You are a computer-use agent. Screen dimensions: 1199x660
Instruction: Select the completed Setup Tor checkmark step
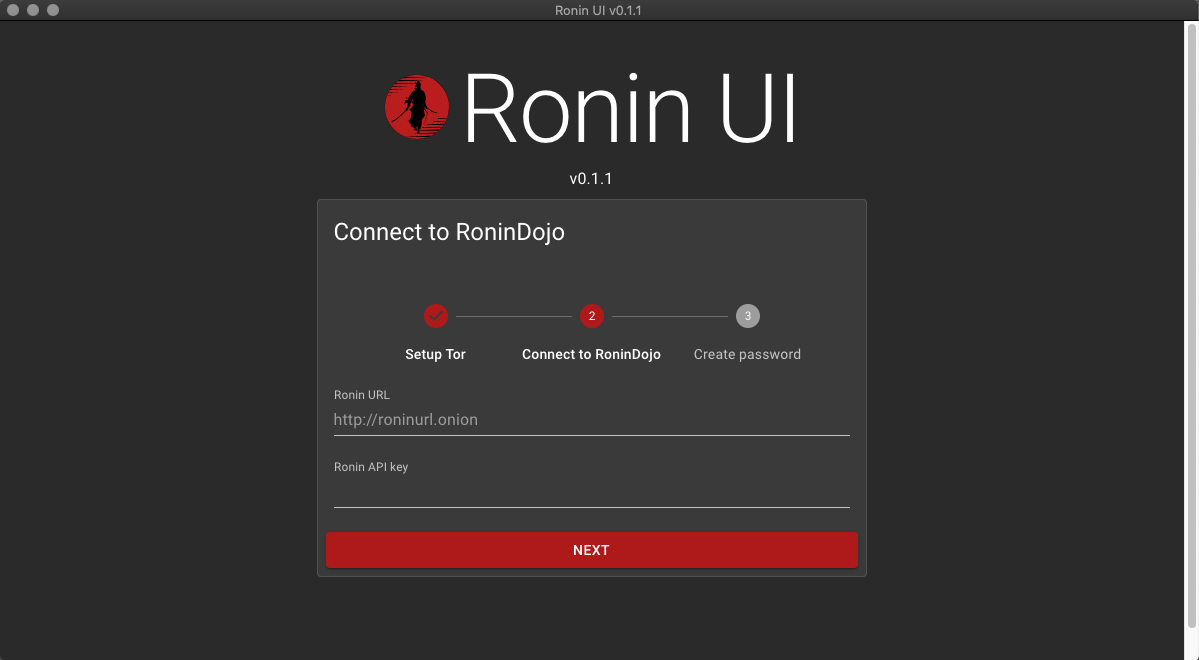pyautogui.click(x=436, y=316)
